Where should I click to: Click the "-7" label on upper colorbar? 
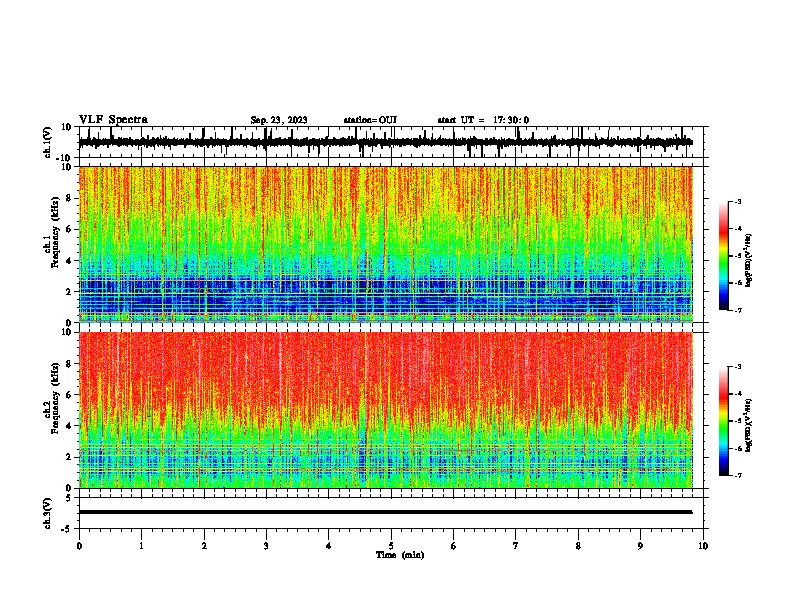(738, 310)
